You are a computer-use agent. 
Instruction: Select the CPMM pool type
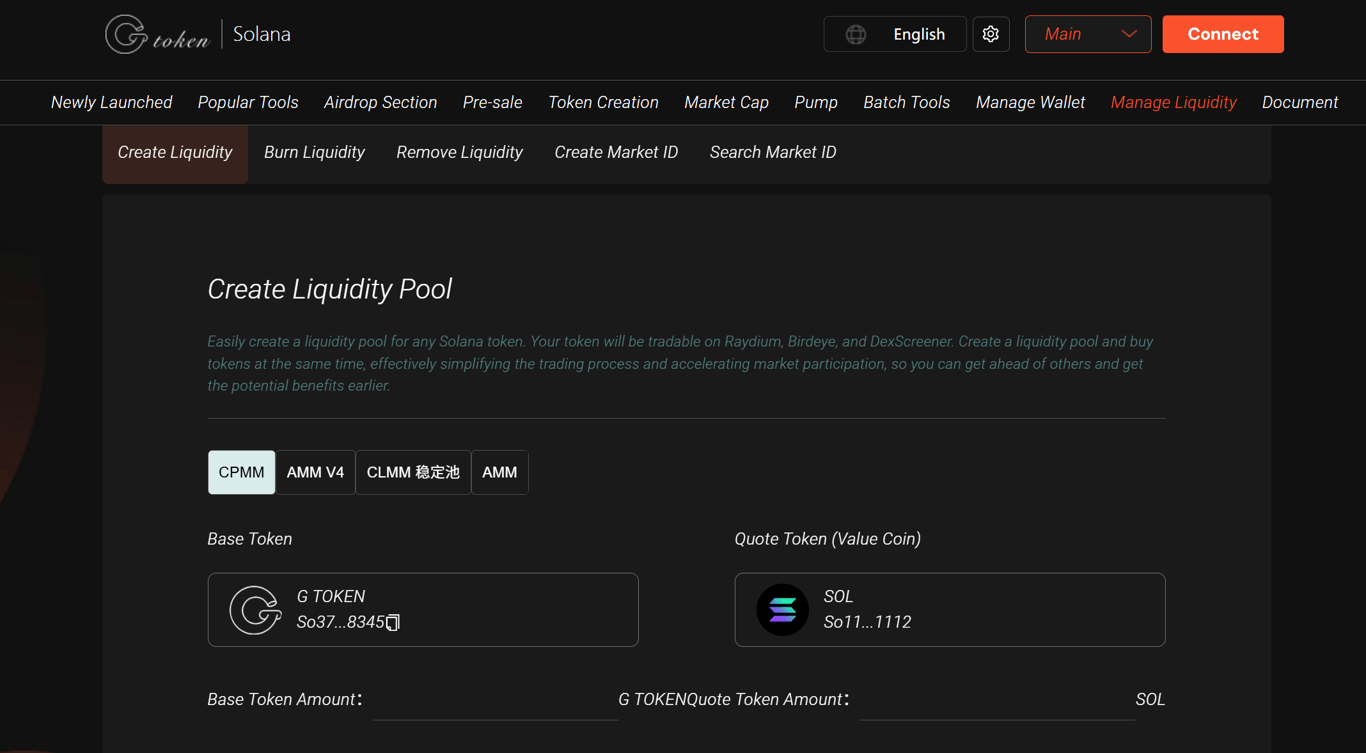tap(241, 472)
